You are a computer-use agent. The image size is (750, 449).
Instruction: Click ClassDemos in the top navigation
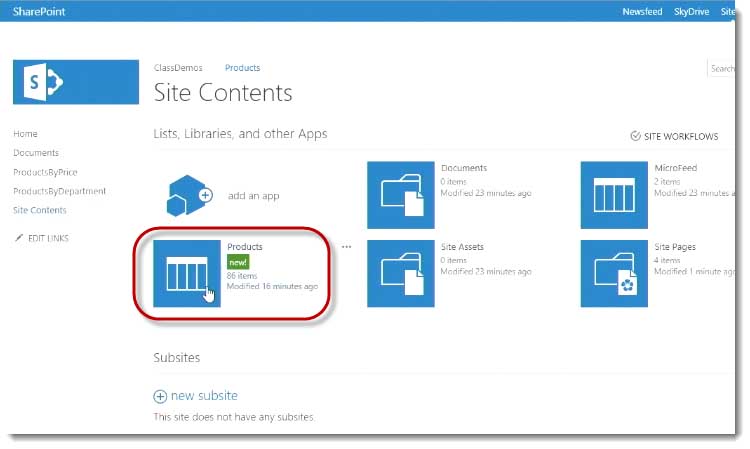(178, 68)
